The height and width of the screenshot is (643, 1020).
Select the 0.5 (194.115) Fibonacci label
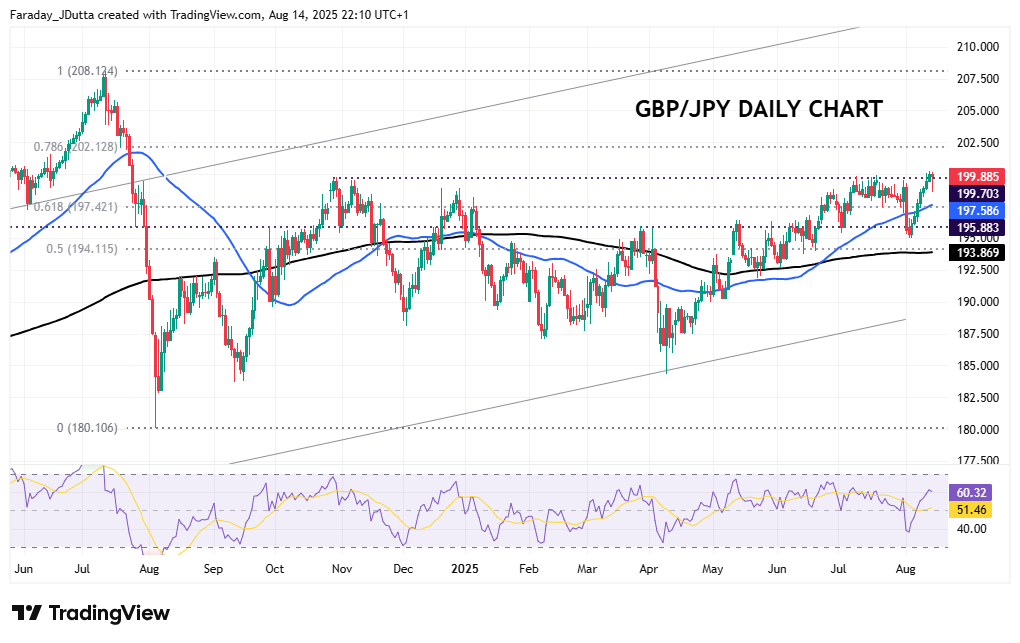[82, 249]
